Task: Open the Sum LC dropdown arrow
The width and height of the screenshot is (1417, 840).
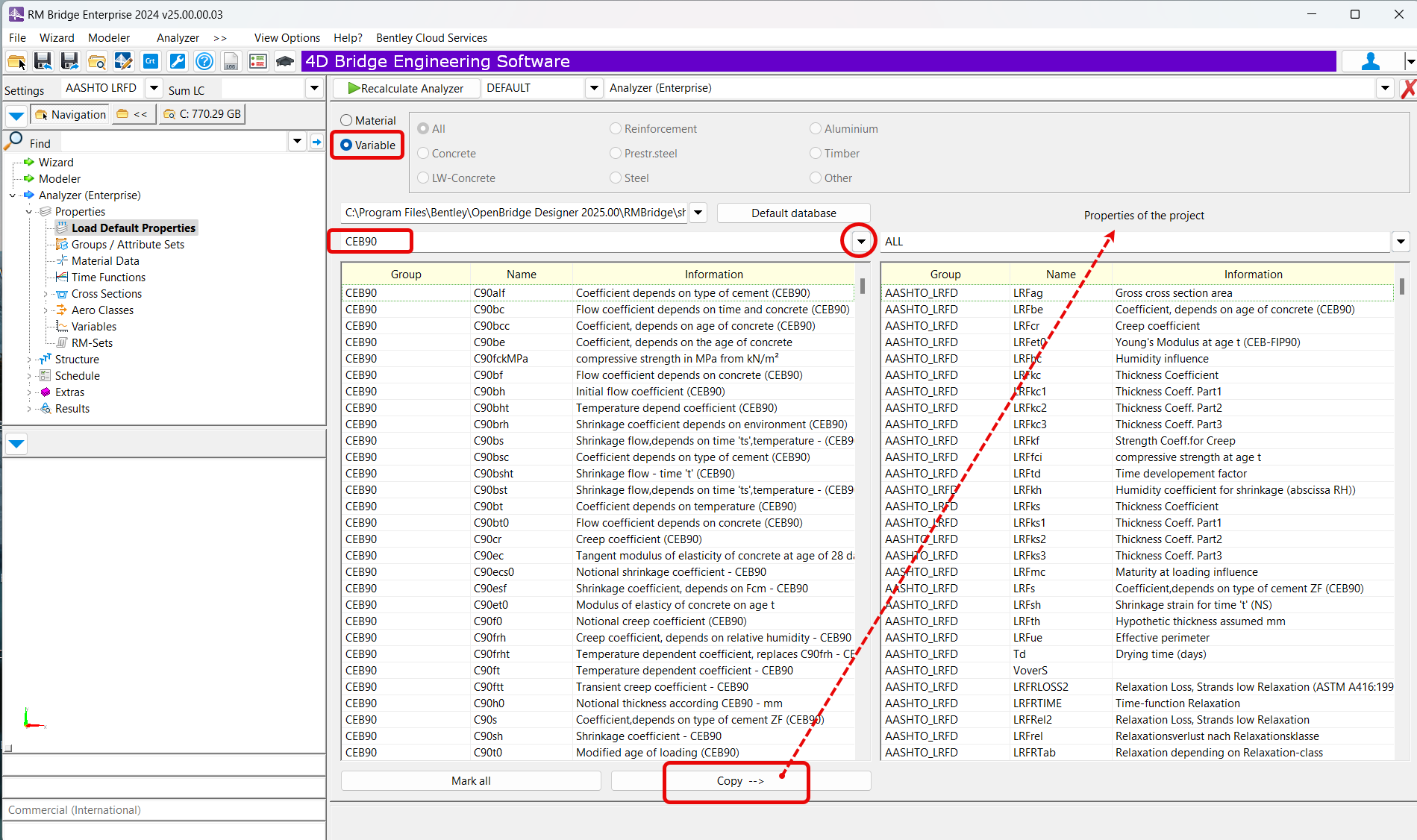Action: (x=314, y=88)
